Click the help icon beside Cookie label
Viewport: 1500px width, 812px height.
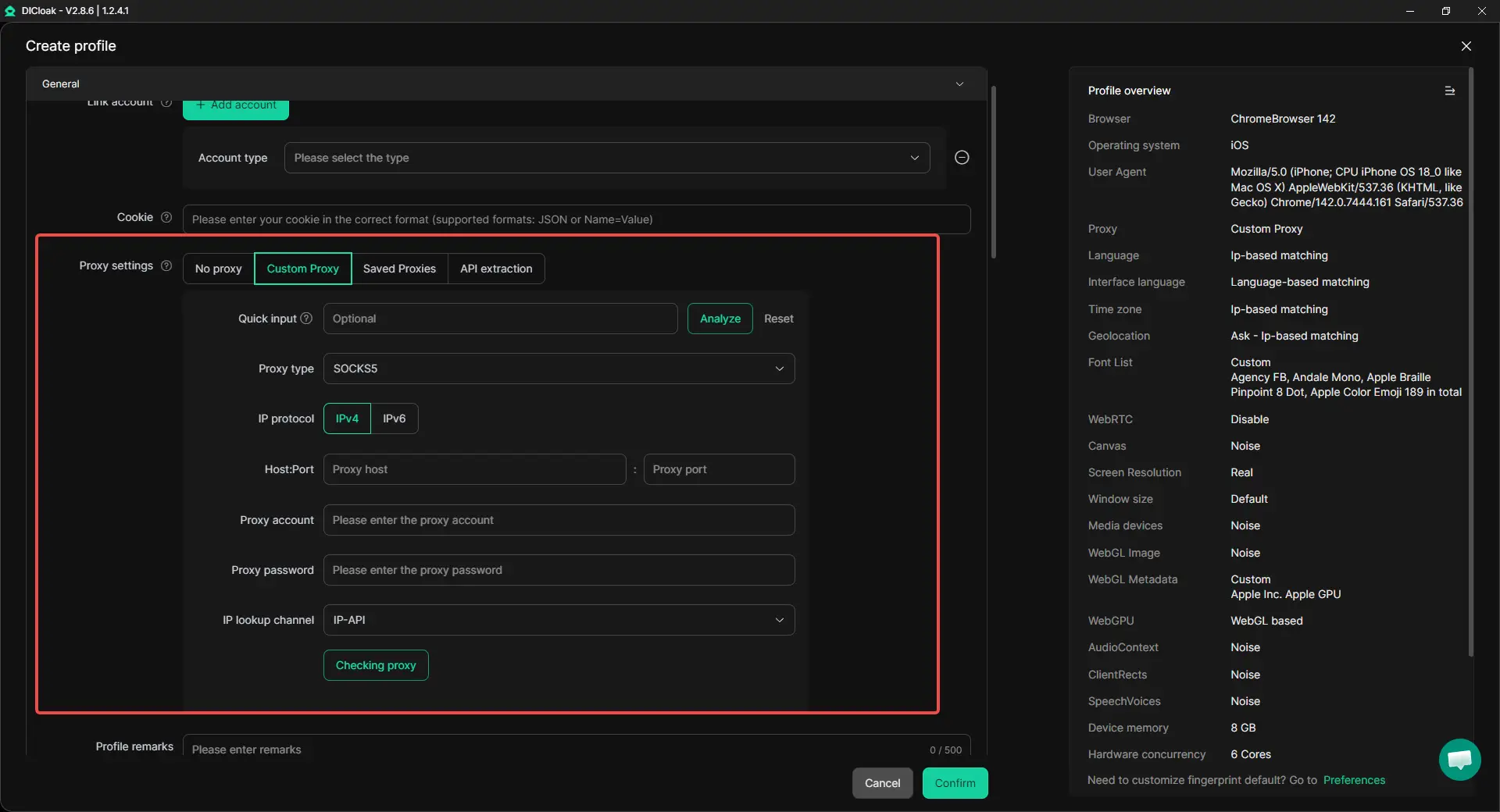166,218
